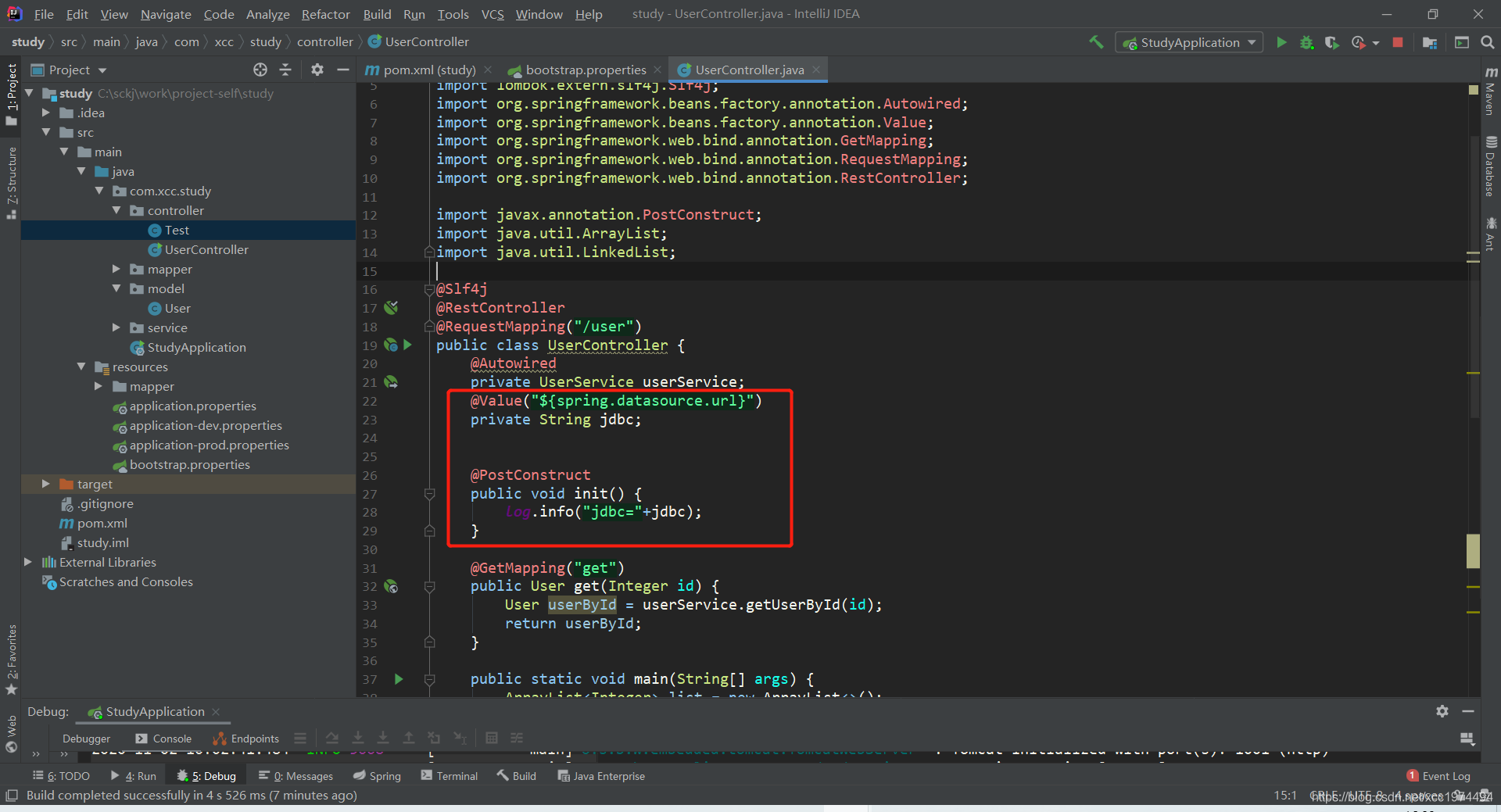Viewport: 1501px width, 812px height.
Task: Open the Database side panel
Action: pyautogui.click(x=1491, y=166)
